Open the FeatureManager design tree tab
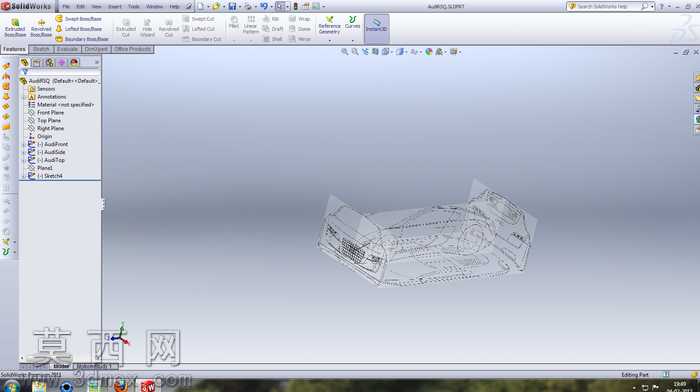The image size is (700, 392). pyautogui.click(x=24, y=63)
